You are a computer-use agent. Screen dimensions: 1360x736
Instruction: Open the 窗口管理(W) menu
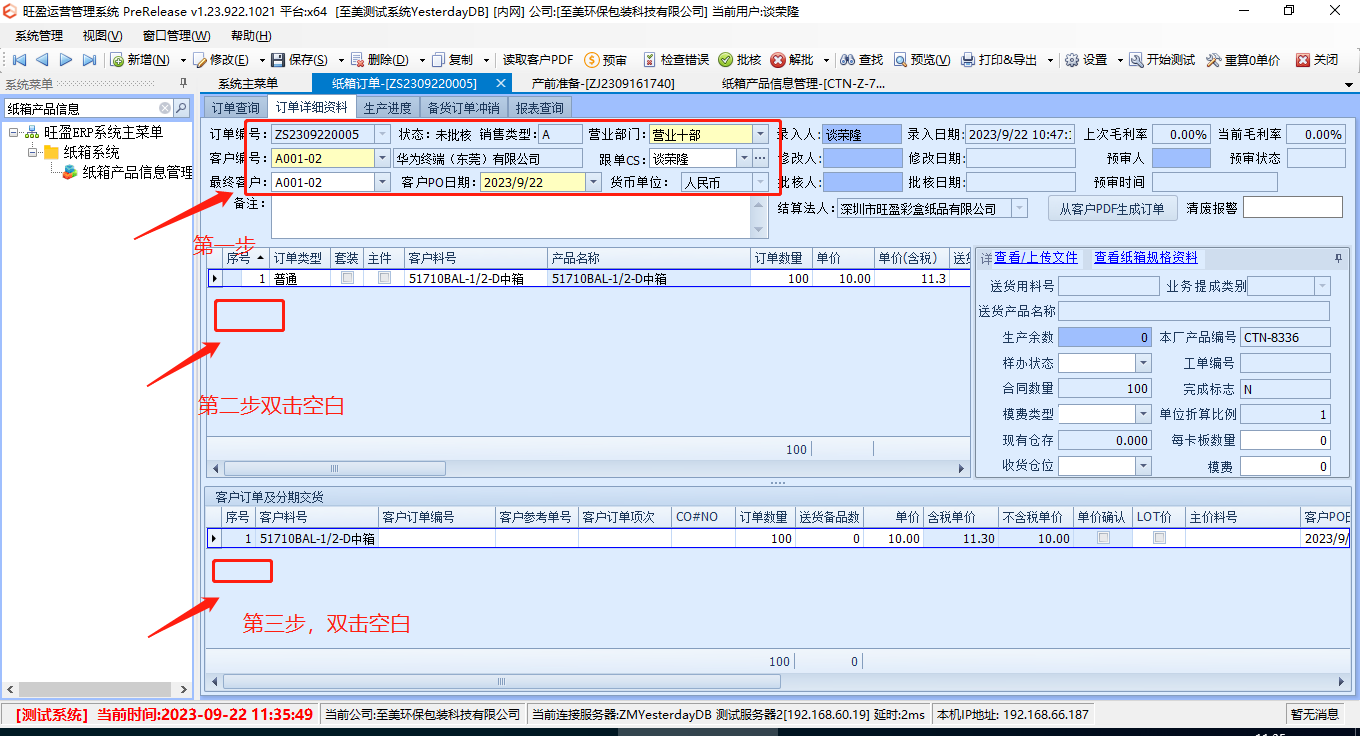pyautogui.click(x=176, y=35)
